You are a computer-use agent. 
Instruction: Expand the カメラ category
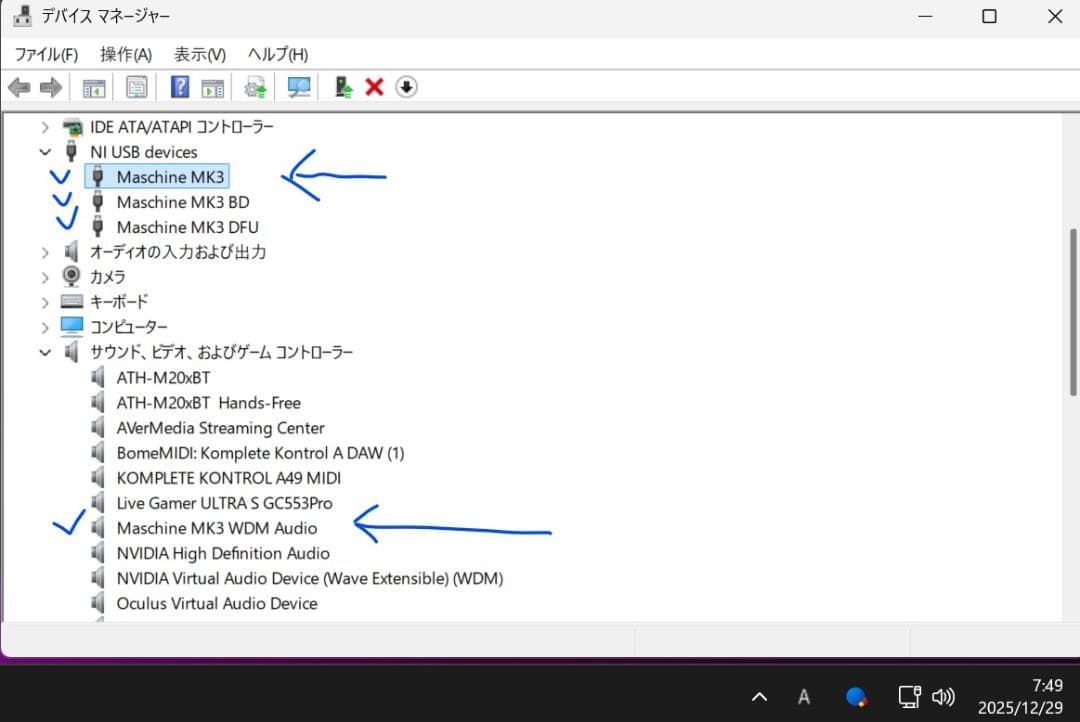coord(44,277)
